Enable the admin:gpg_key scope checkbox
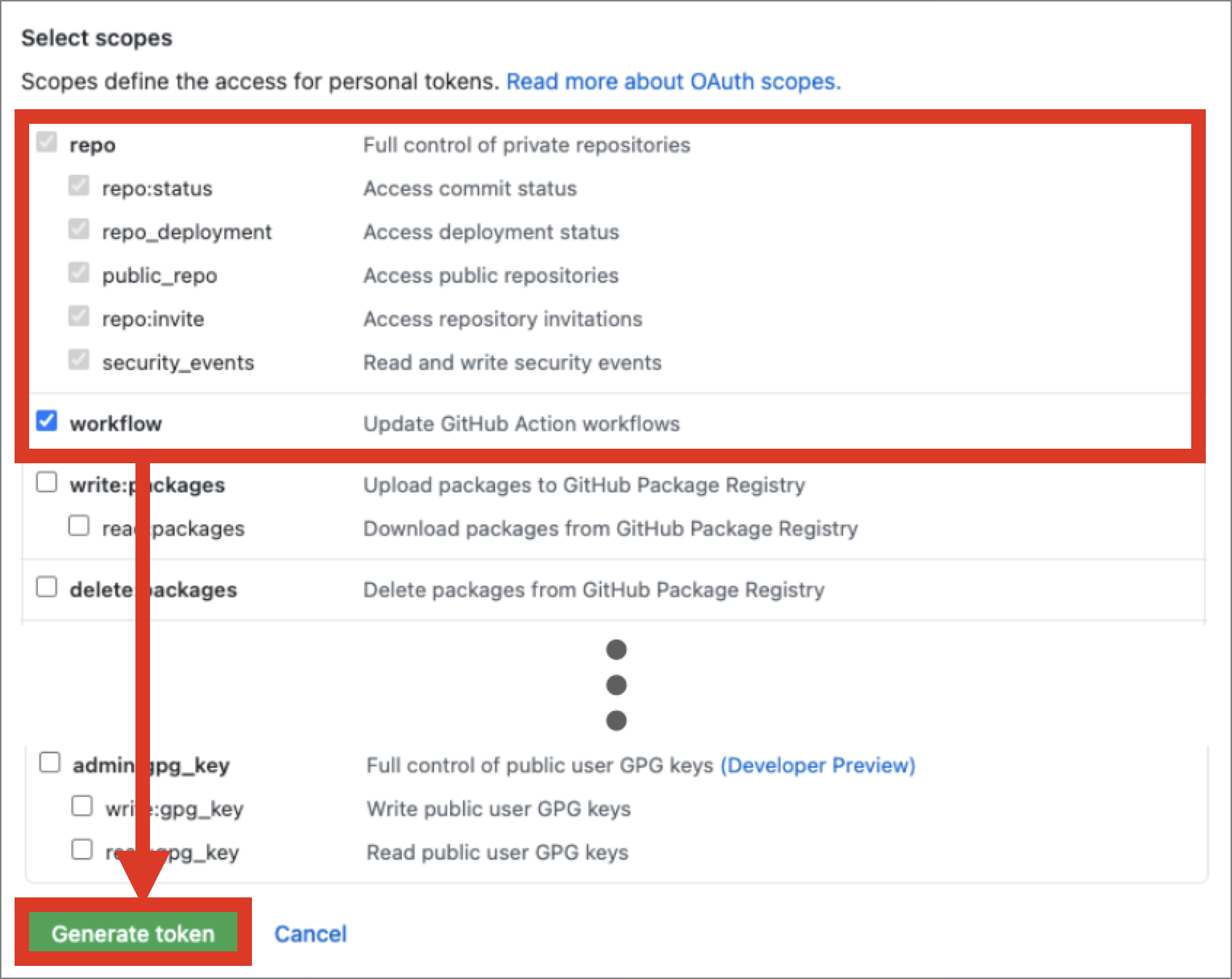The image size is (1232, 979). point(50,762)
